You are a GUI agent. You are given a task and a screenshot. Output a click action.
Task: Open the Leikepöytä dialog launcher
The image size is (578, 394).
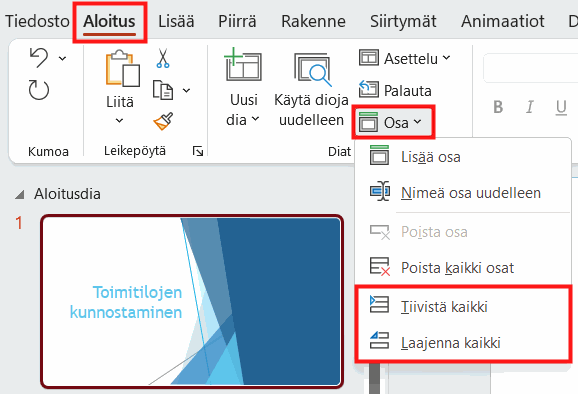pyautogui.click(x=198, y=151)
